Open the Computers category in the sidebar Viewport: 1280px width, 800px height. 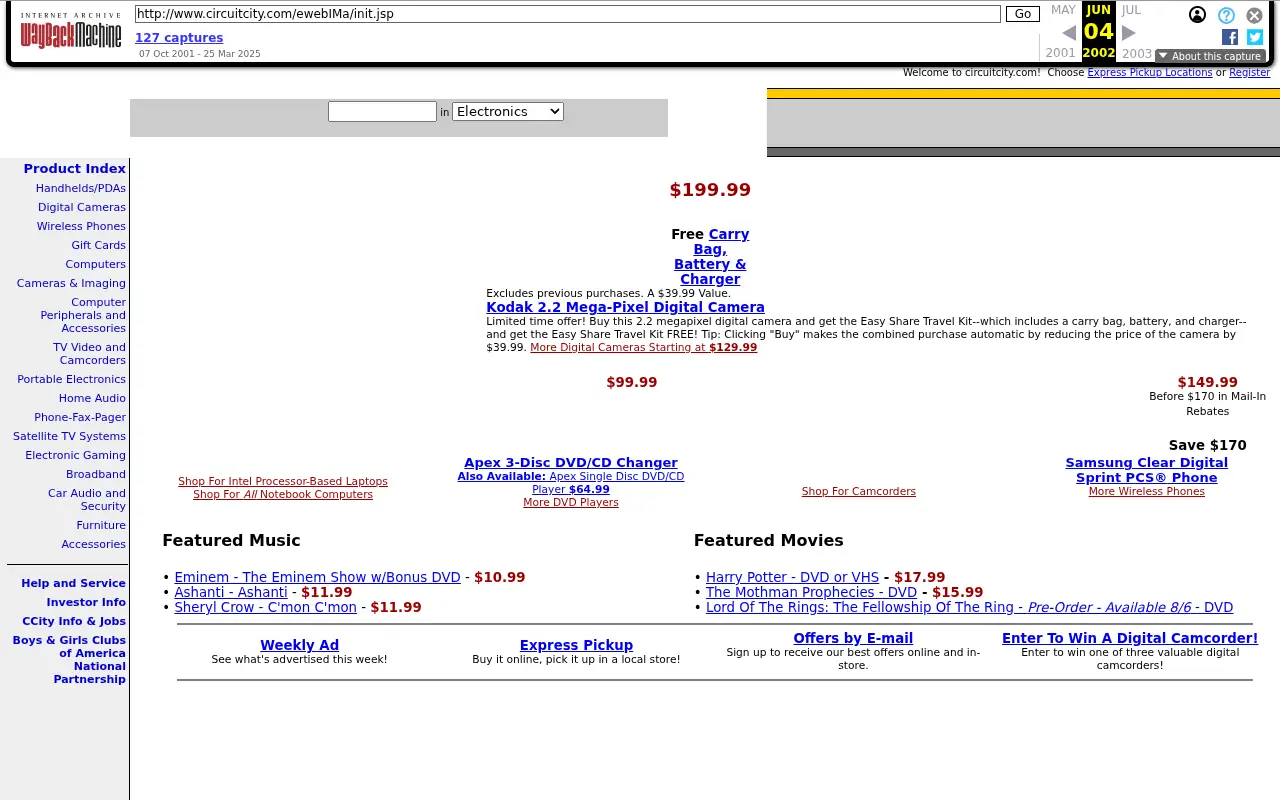coord(96,264)
